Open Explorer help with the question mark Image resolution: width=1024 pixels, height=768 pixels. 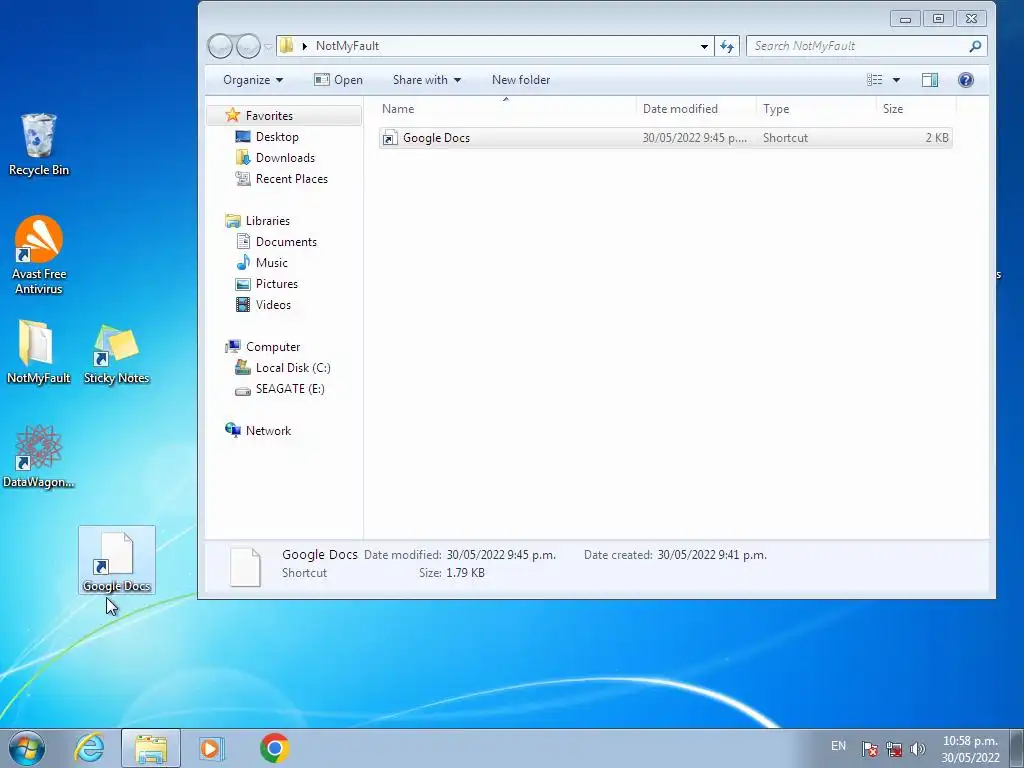965,80
